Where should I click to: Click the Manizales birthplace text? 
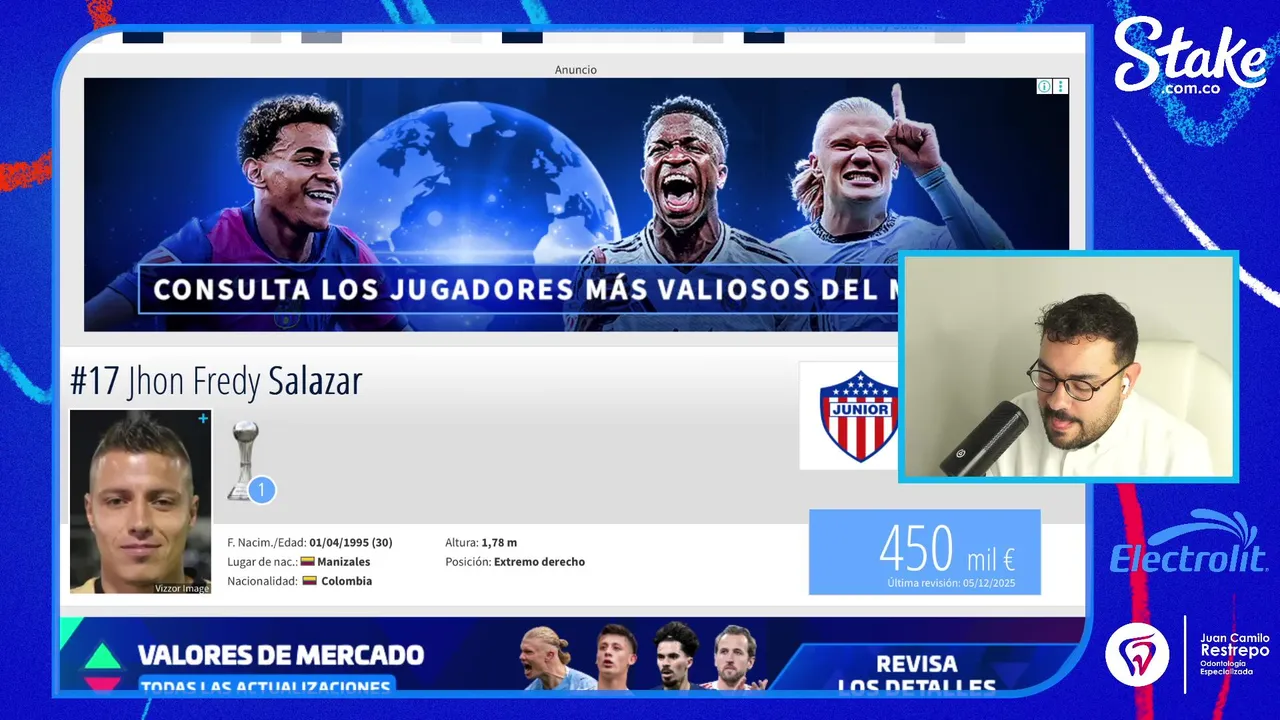[343, 562]
